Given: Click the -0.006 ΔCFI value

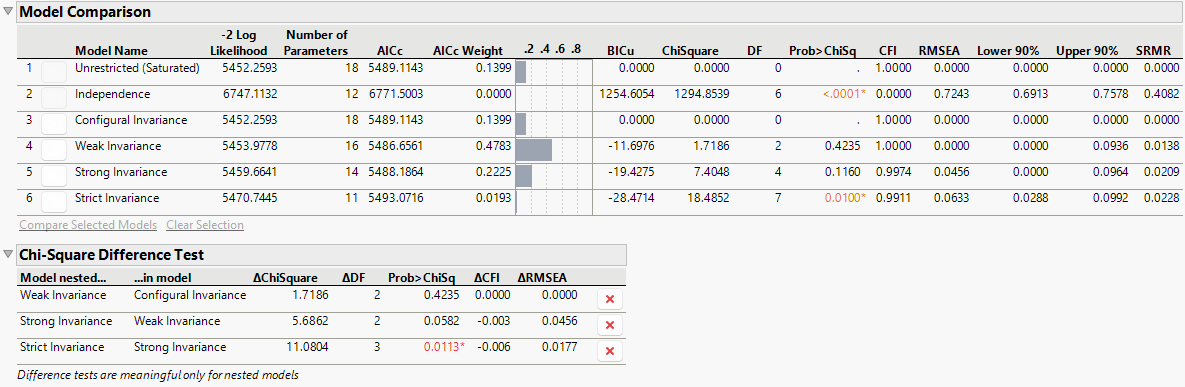Looking at the screenshot, I should coord(493,347).
